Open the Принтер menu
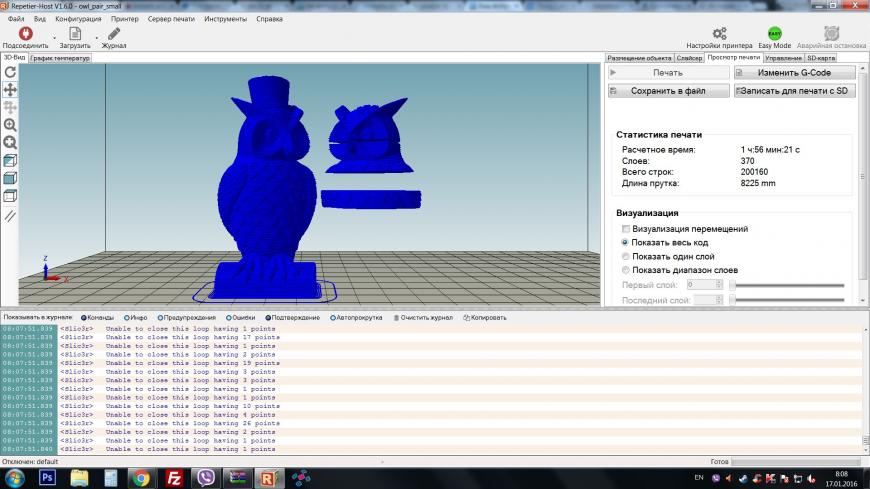Viewport: 870px width, 489px height. [x=124, y=19]
